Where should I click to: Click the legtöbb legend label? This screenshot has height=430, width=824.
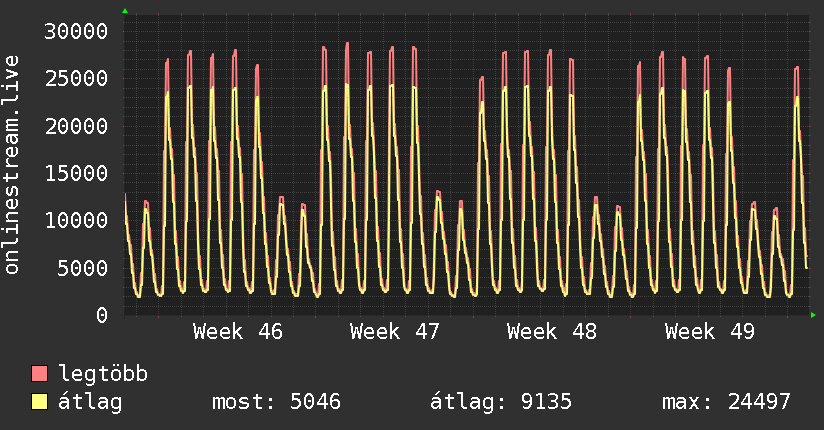coord(103,373)
